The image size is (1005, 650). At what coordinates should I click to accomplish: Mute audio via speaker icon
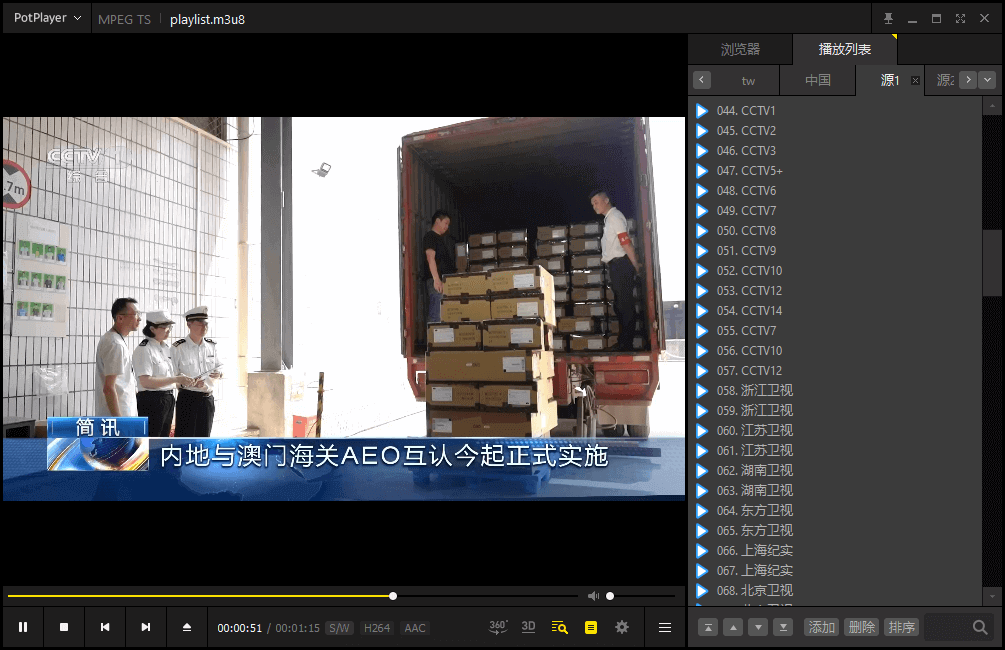pyautogui.click(x=594, y=596)
